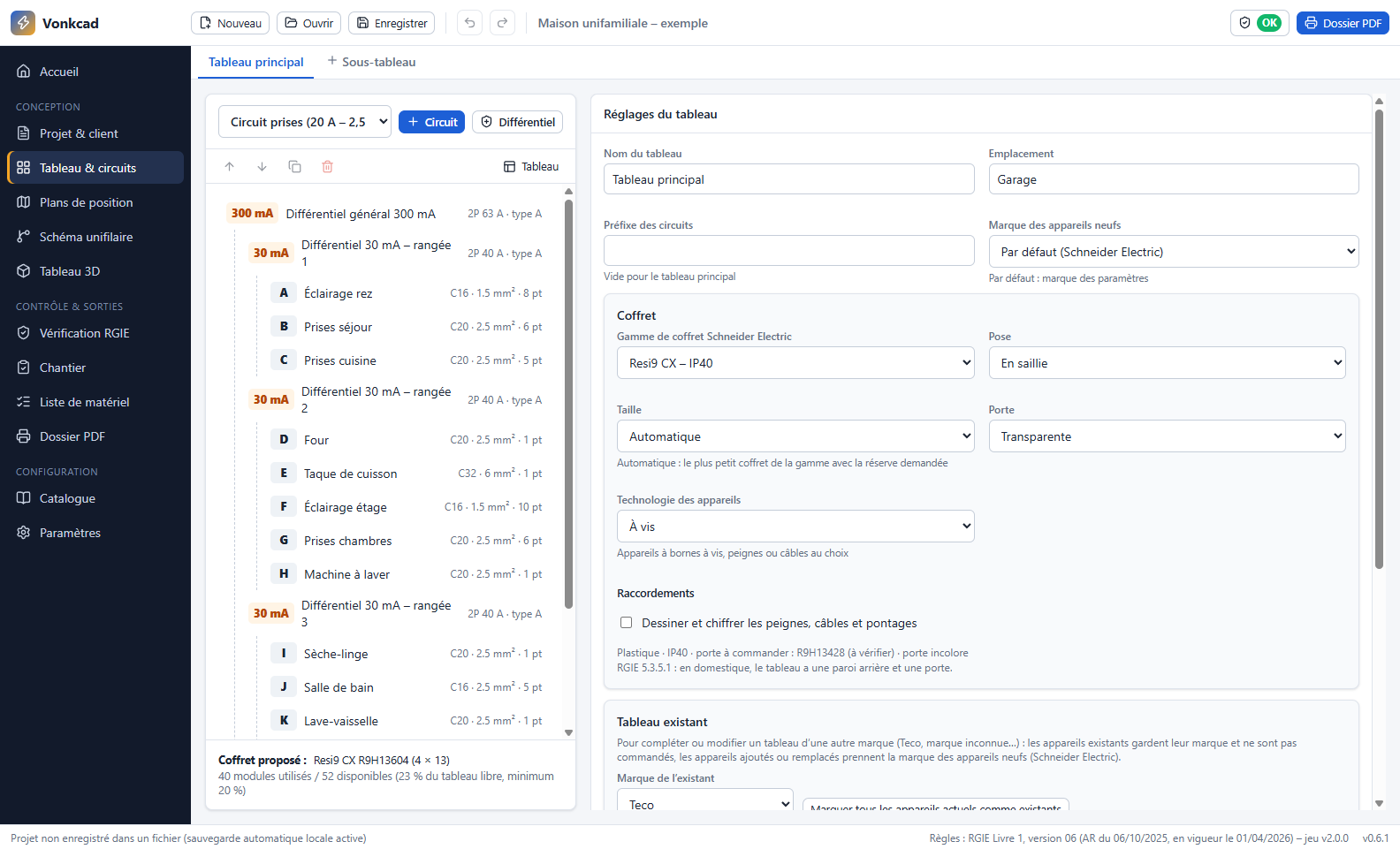Open Chantier section

tap(95, 368)
